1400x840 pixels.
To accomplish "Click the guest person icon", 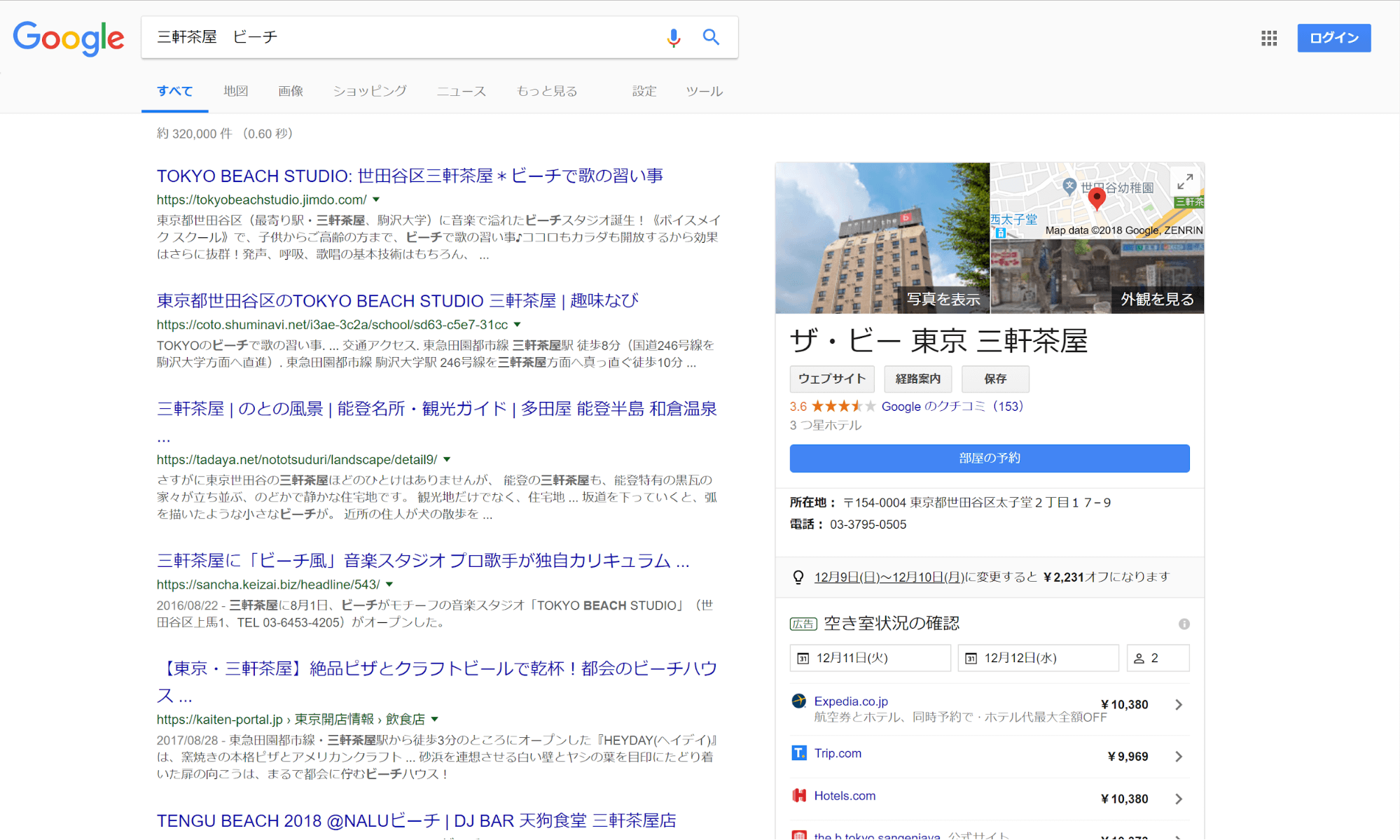I will coord(1139,658).
